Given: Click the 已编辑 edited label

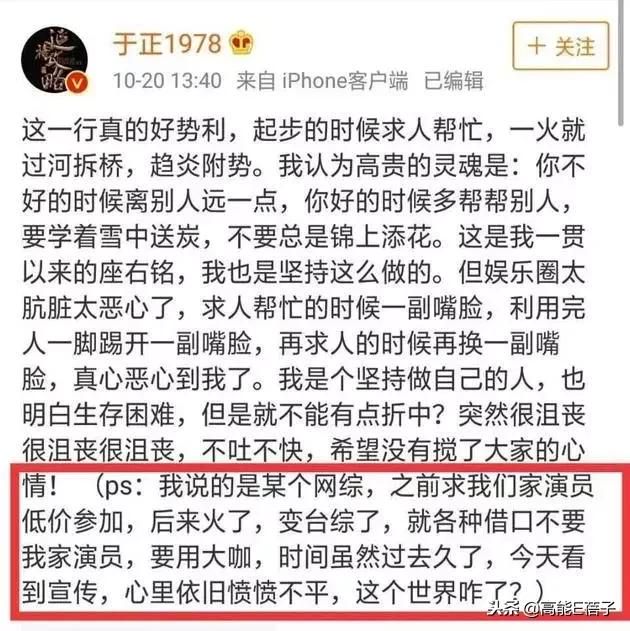Looking at the screenshot, I should click(453, 80).
